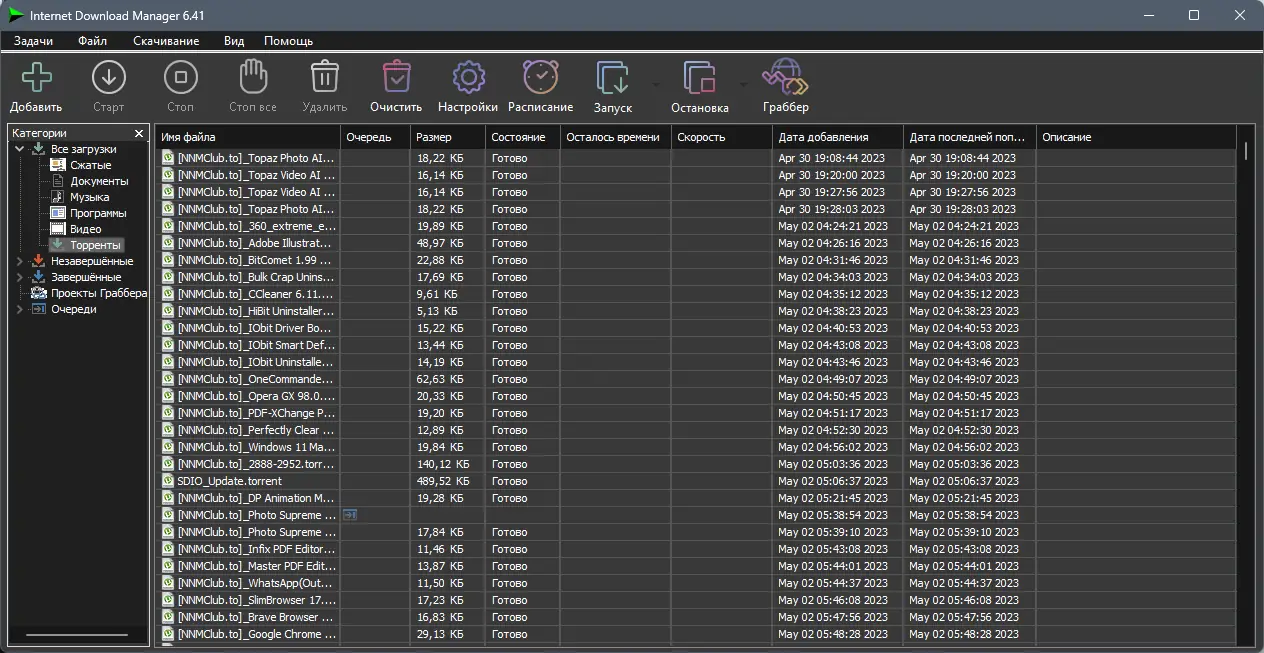Screen dimensions: 1264x653
Task: Click the Очистить toolbar icon
Action: [x=396, y=77]
